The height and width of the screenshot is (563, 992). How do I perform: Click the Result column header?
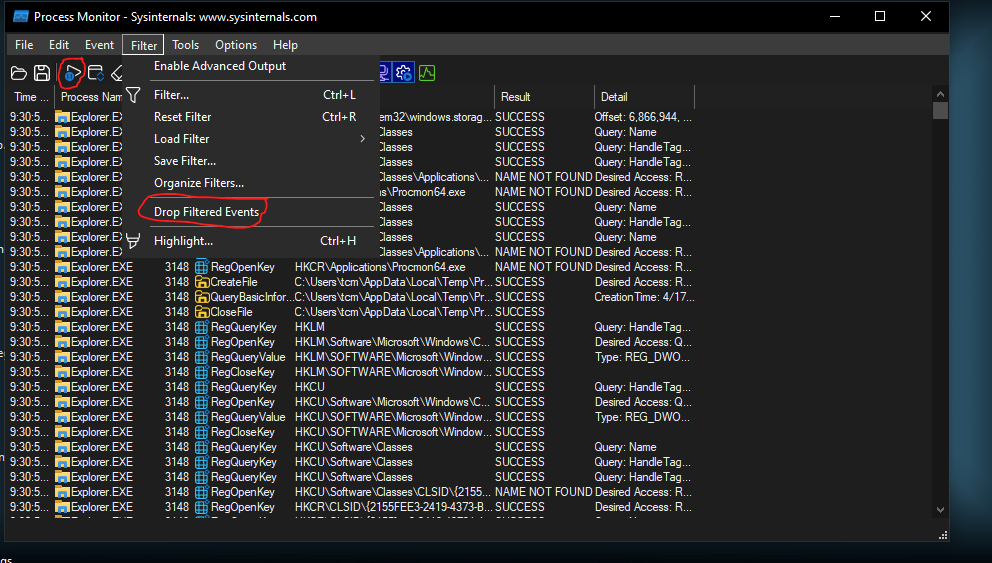click(543, 97)
